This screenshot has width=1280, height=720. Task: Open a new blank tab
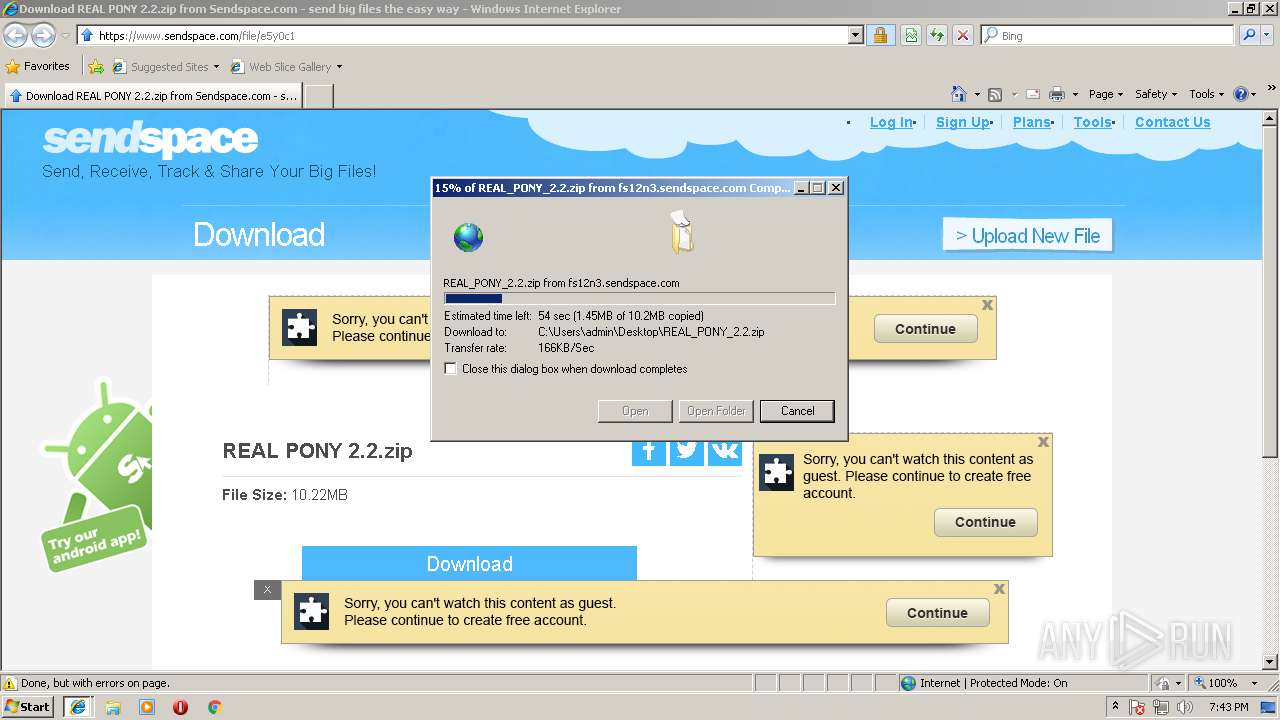pos(318,96)
